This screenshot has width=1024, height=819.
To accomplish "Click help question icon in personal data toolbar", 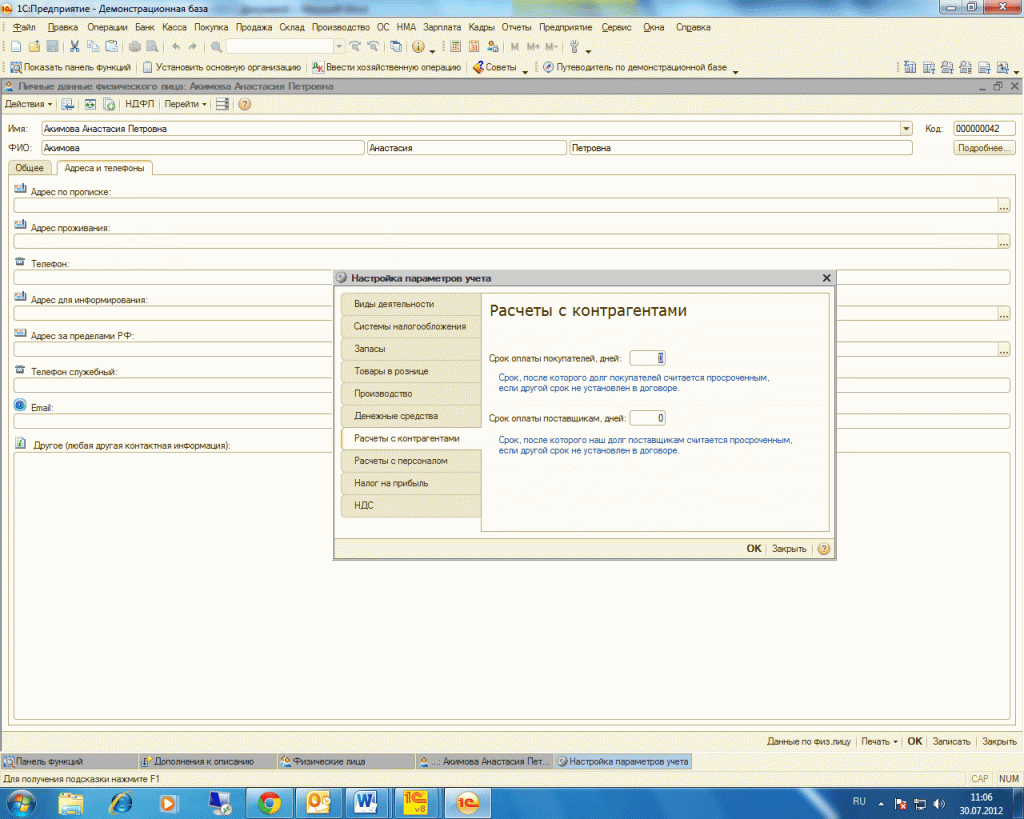I will click(244, 104).
